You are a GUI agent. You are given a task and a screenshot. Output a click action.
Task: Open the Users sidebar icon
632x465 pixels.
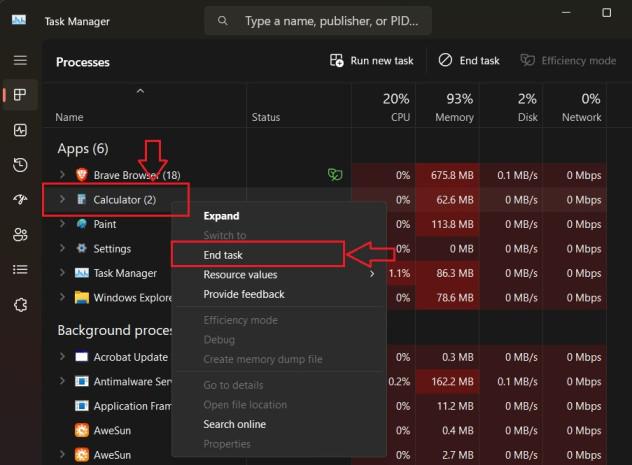(x=20, y=235)
